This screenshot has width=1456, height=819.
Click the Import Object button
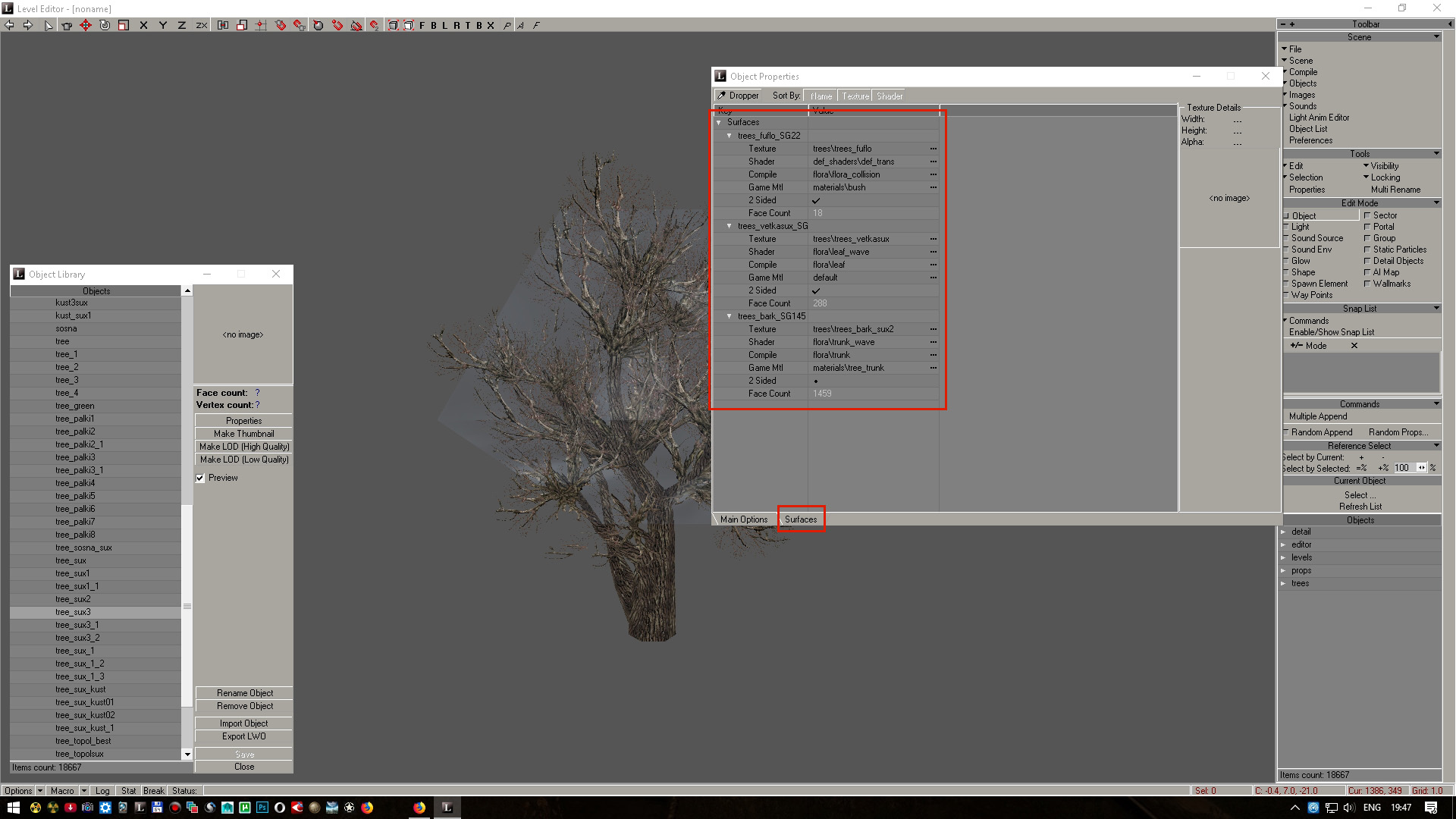click(243, 723)
